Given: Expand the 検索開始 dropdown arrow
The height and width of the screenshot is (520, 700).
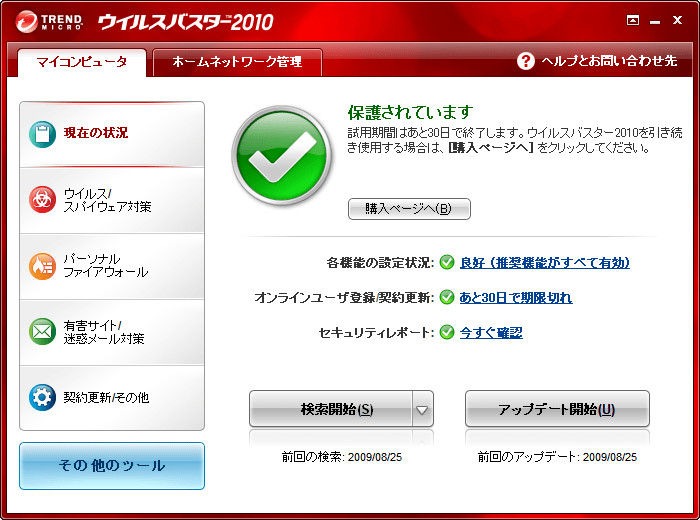Looking at the screenshot, I should 422,409.
